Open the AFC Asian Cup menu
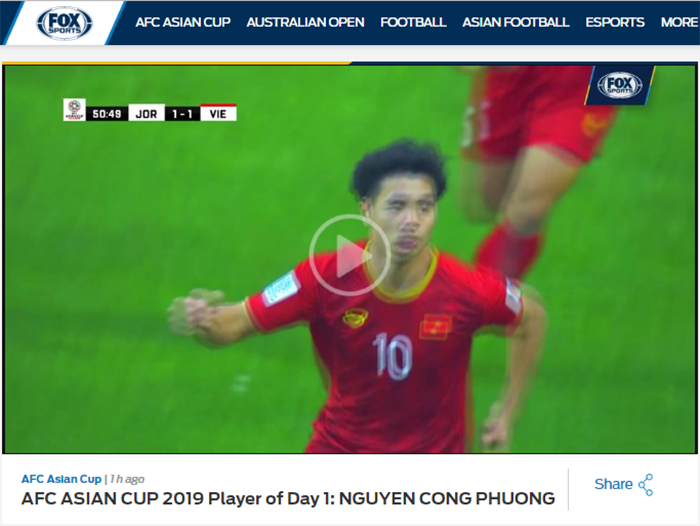Viewport: 700px width, 526px height. pyautogui.click(x=183, y=22)
